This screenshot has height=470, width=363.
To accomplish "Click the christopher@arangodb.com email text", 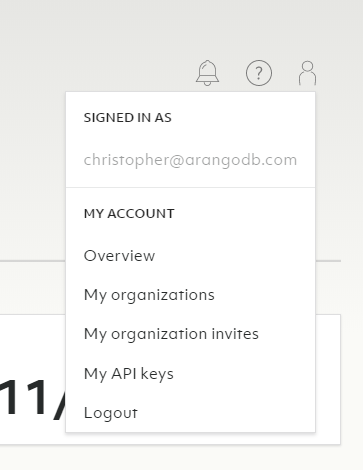I will pos(190,160).
